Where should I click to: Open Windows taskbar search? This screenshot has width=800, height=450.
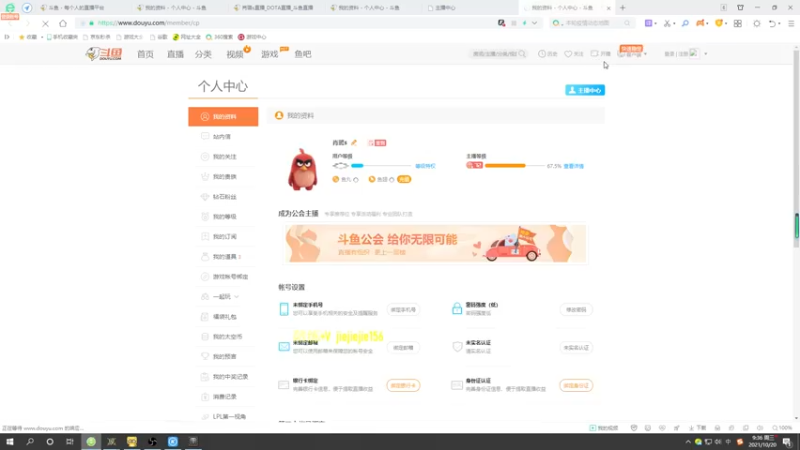(x=30, y=441)
